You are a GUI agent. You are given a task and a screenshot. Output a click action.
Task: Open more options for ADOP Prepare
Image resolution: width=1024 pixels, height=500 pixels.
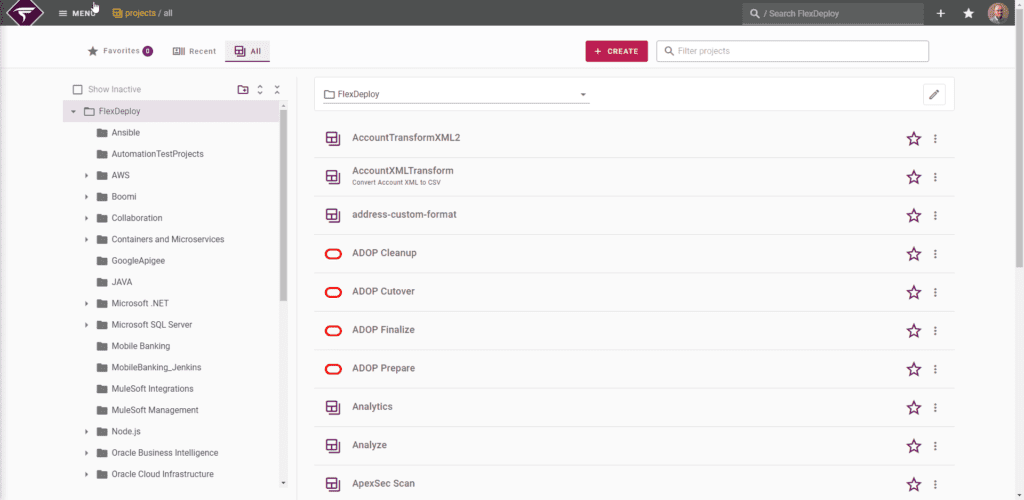coord(935,369)
